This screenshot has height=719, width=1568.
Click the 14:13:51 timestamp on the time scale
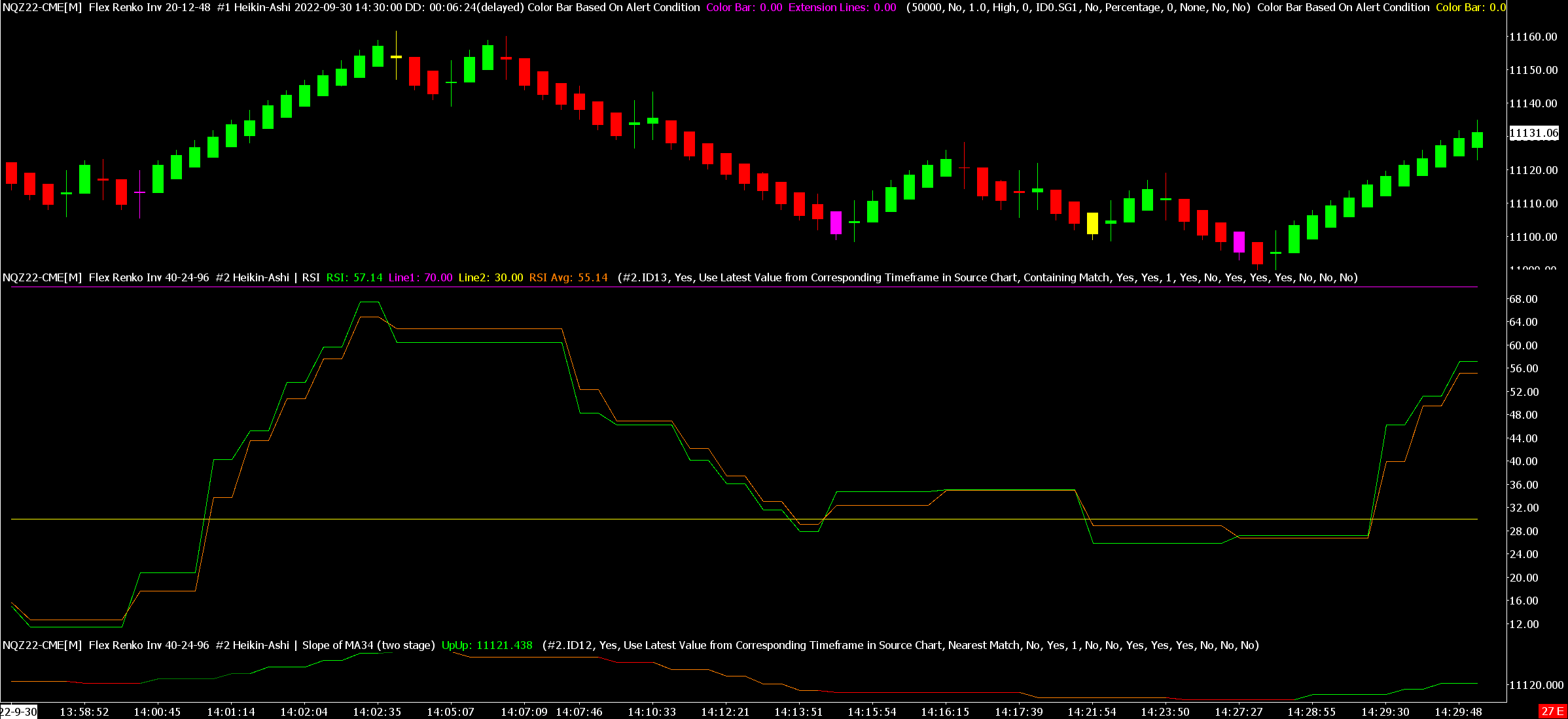click(798, 712)
